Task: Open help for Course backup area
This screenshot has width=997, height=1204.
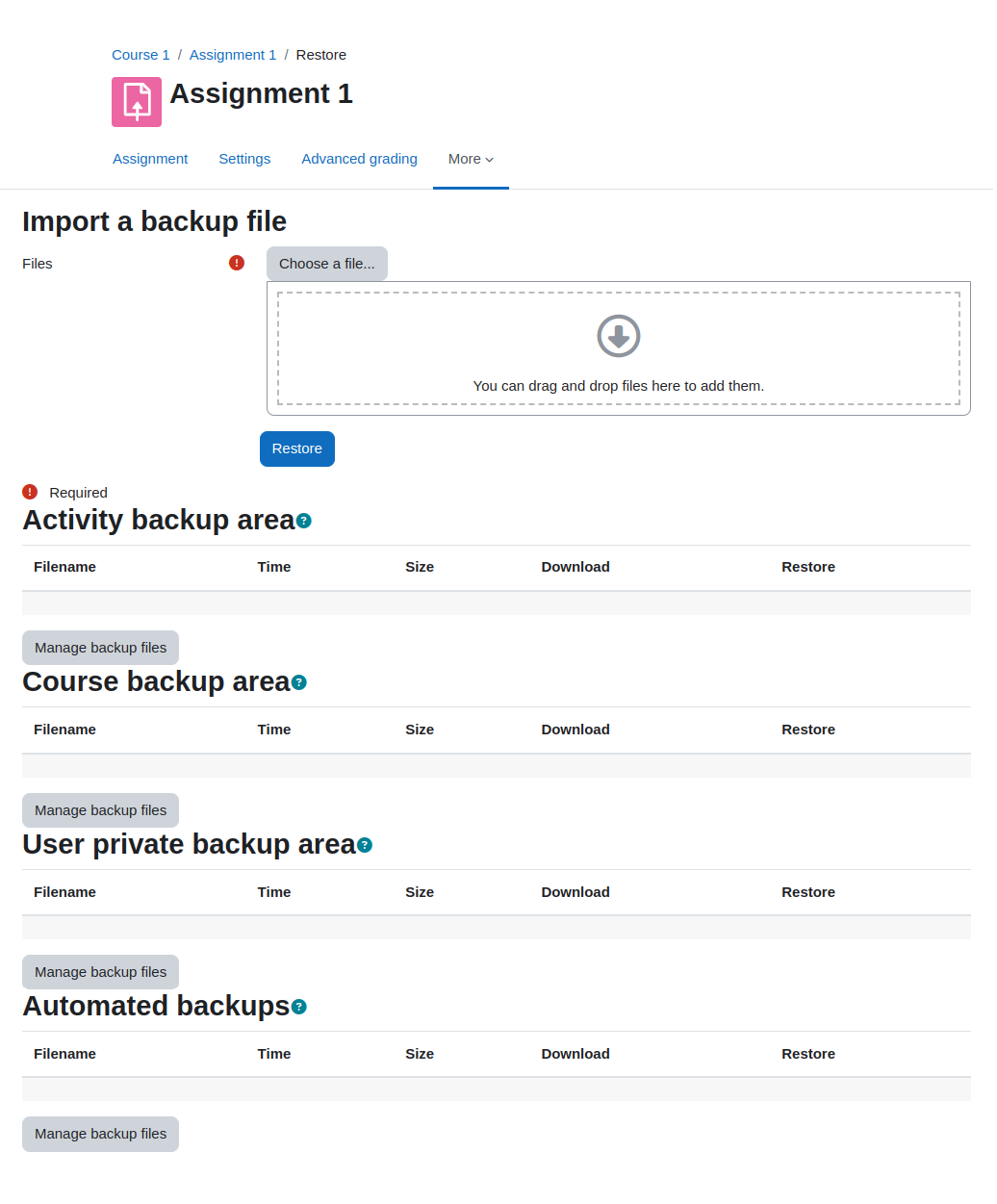Action: pyautogui.click(x=299, y=682)
